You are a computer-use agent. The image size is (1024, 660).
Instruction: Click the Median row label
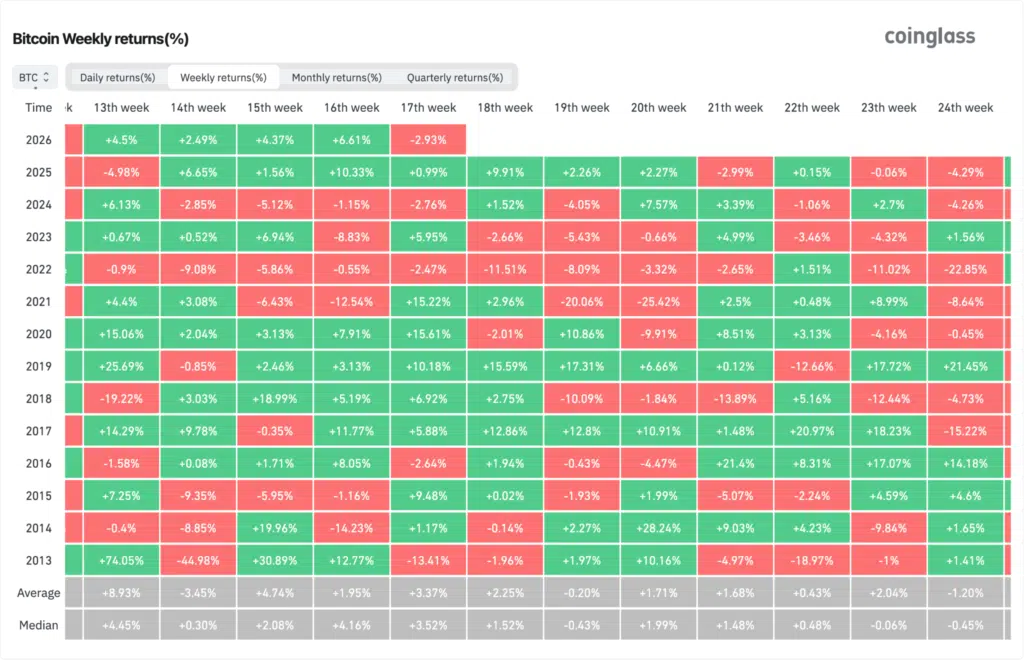[x=38, y=625]
